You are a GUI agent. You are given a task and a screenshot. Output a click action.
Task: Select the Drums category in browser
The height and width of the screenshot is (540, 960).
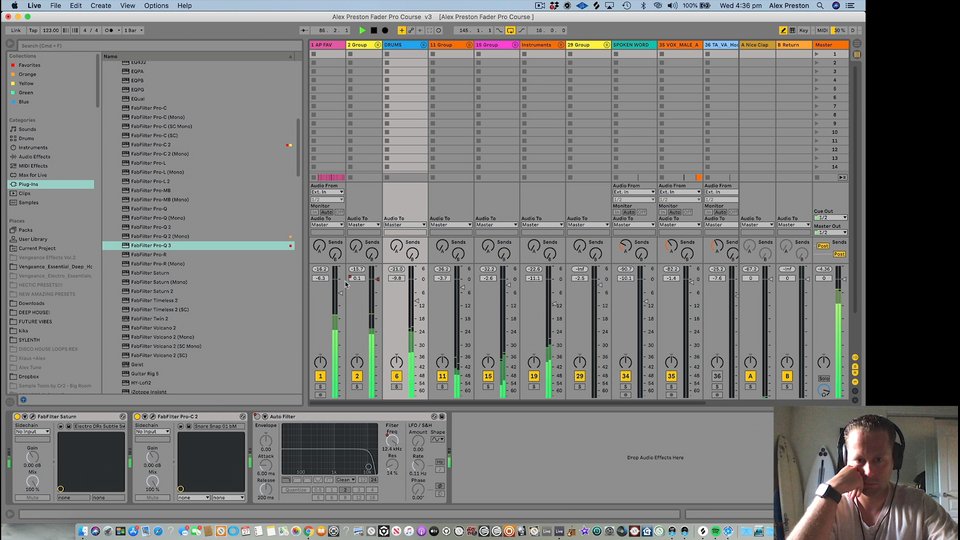point(26,138)
